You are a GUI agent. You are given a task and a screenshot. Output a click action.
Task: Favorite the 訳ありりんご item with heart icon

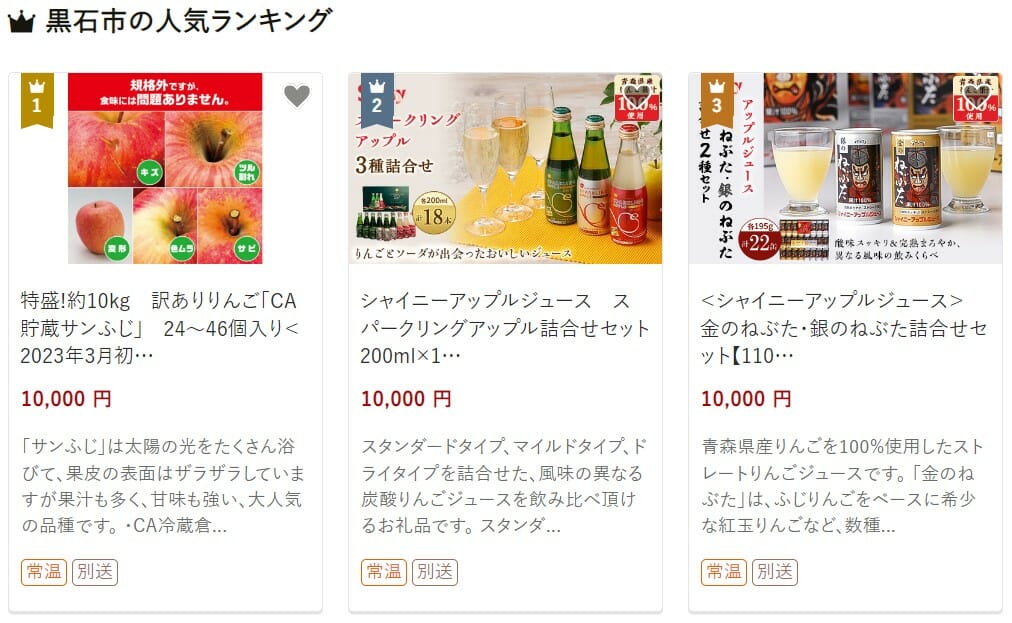point(297,96)
